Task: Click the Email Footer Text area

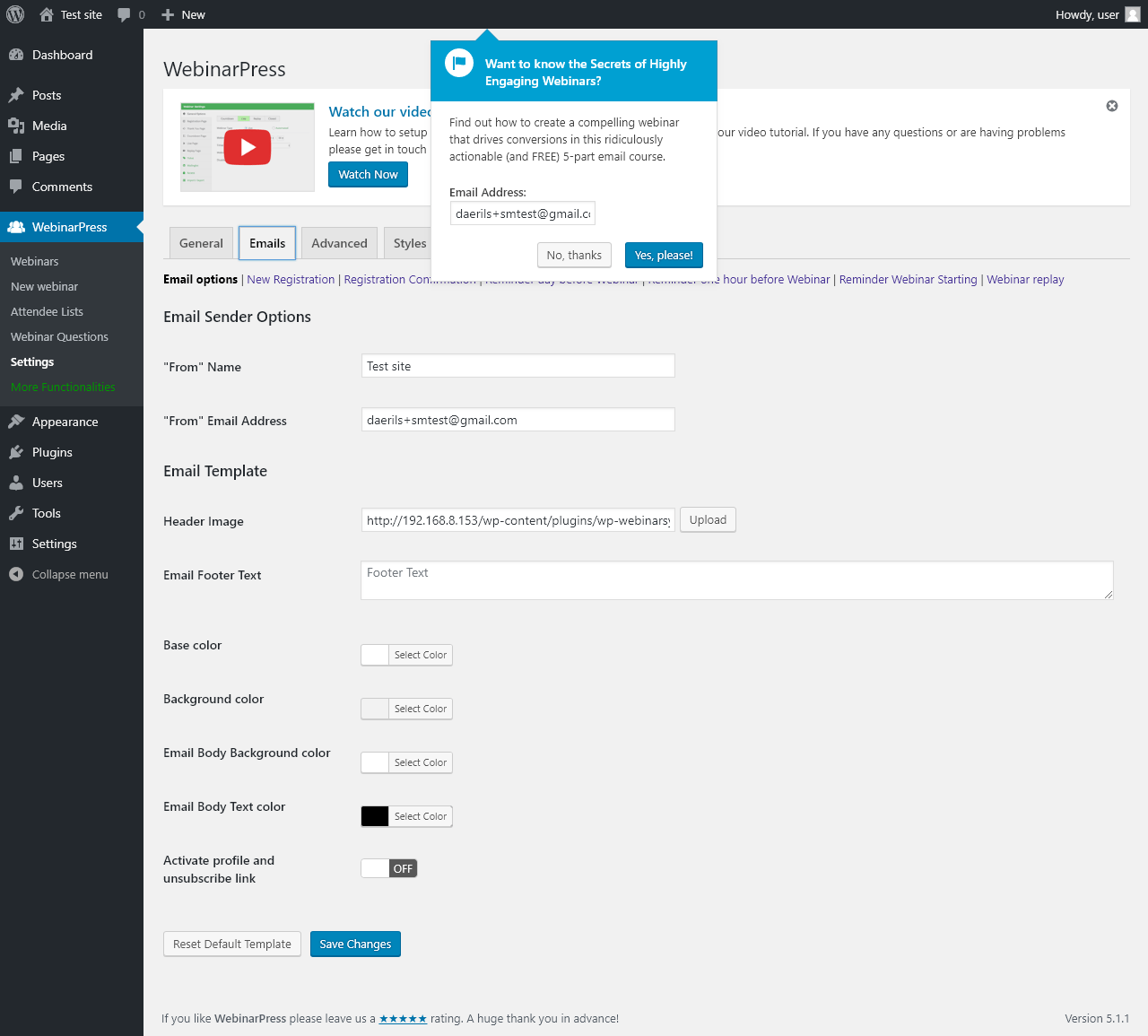Action: point(737,580)
